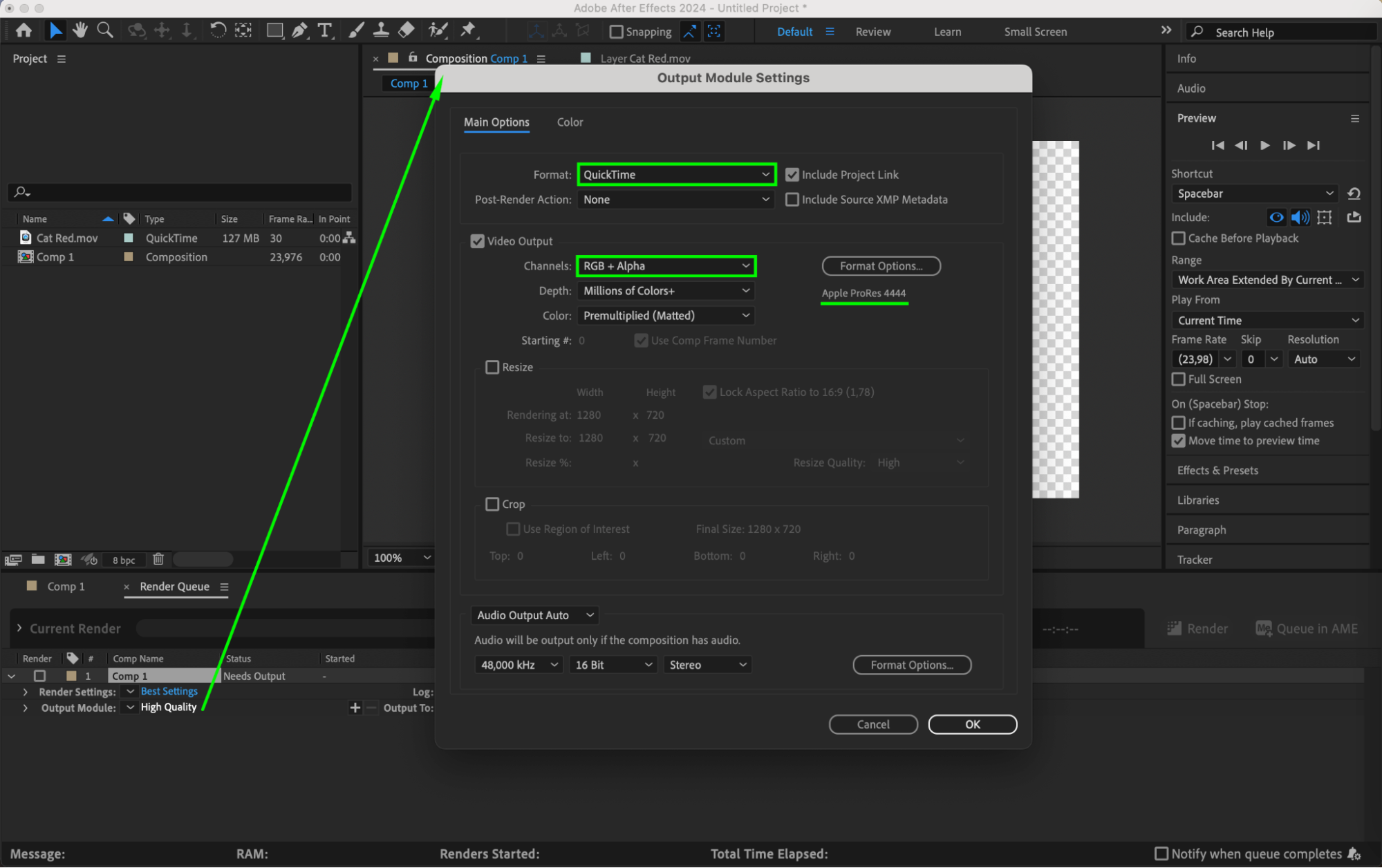Open the Audio Output Auto dropdown

[534, 615]
